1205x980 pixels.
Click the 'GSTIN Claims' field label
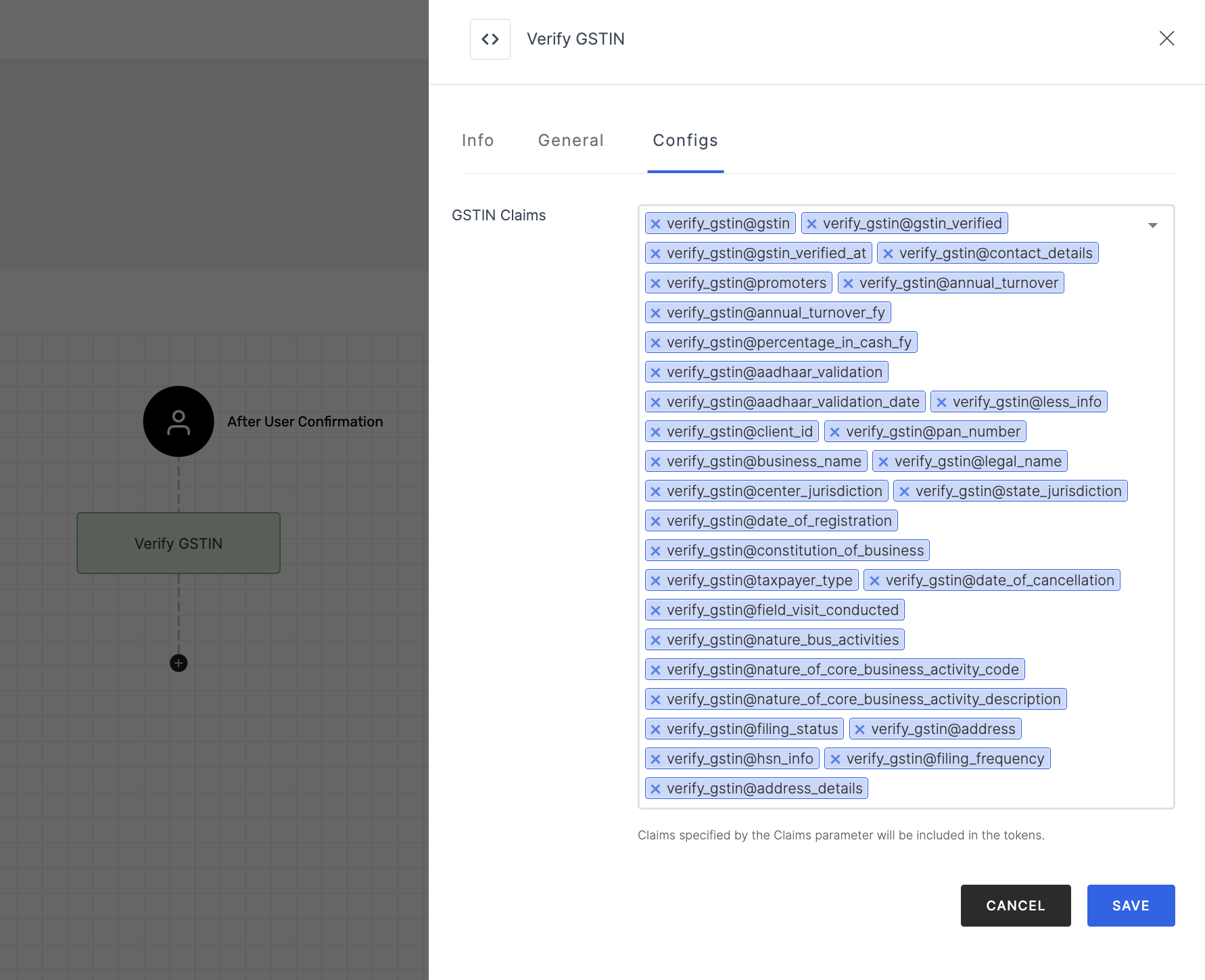498,215
